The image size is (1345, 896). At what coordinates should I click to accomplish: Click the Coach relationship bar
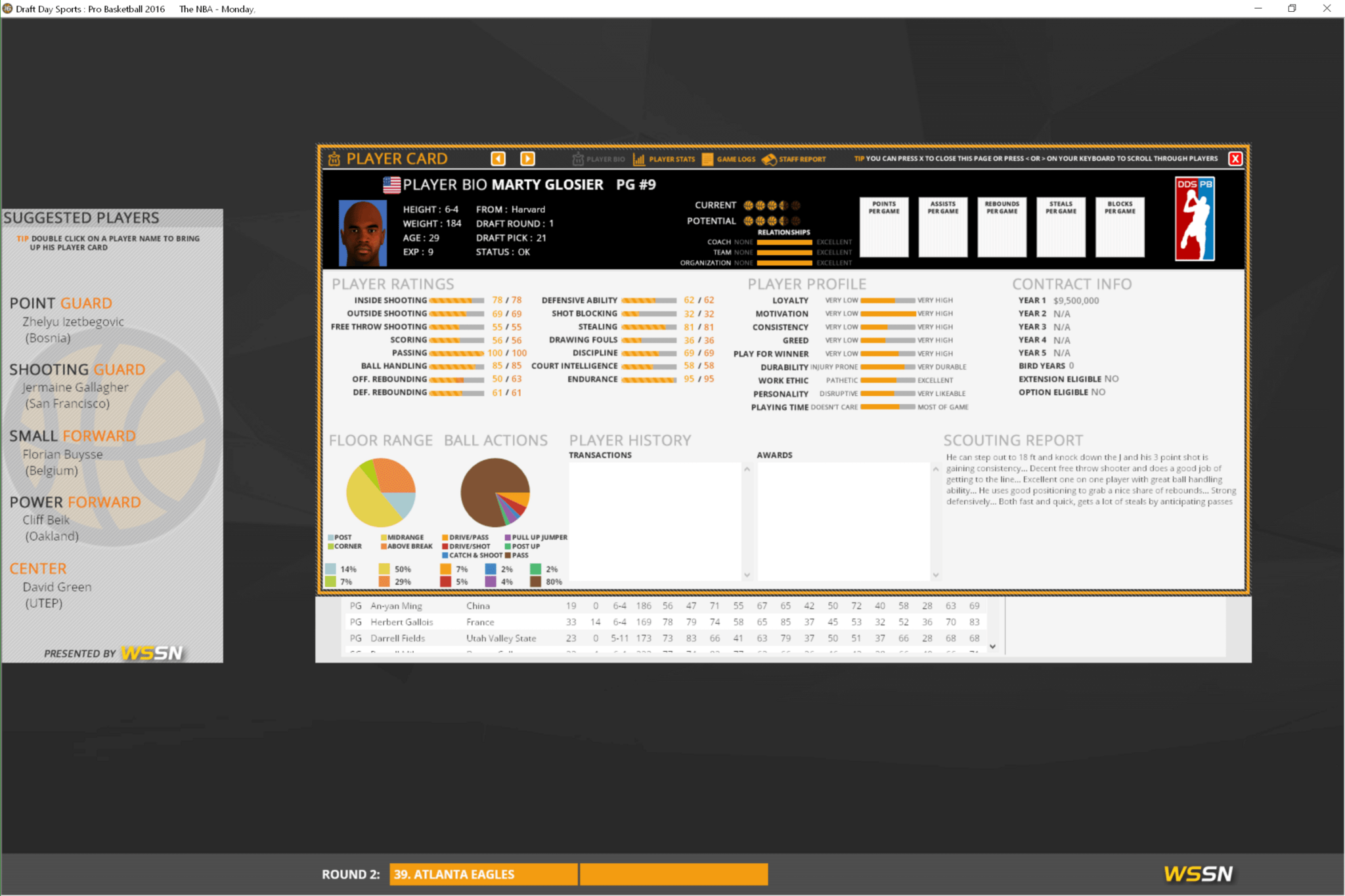coord(785,242)
